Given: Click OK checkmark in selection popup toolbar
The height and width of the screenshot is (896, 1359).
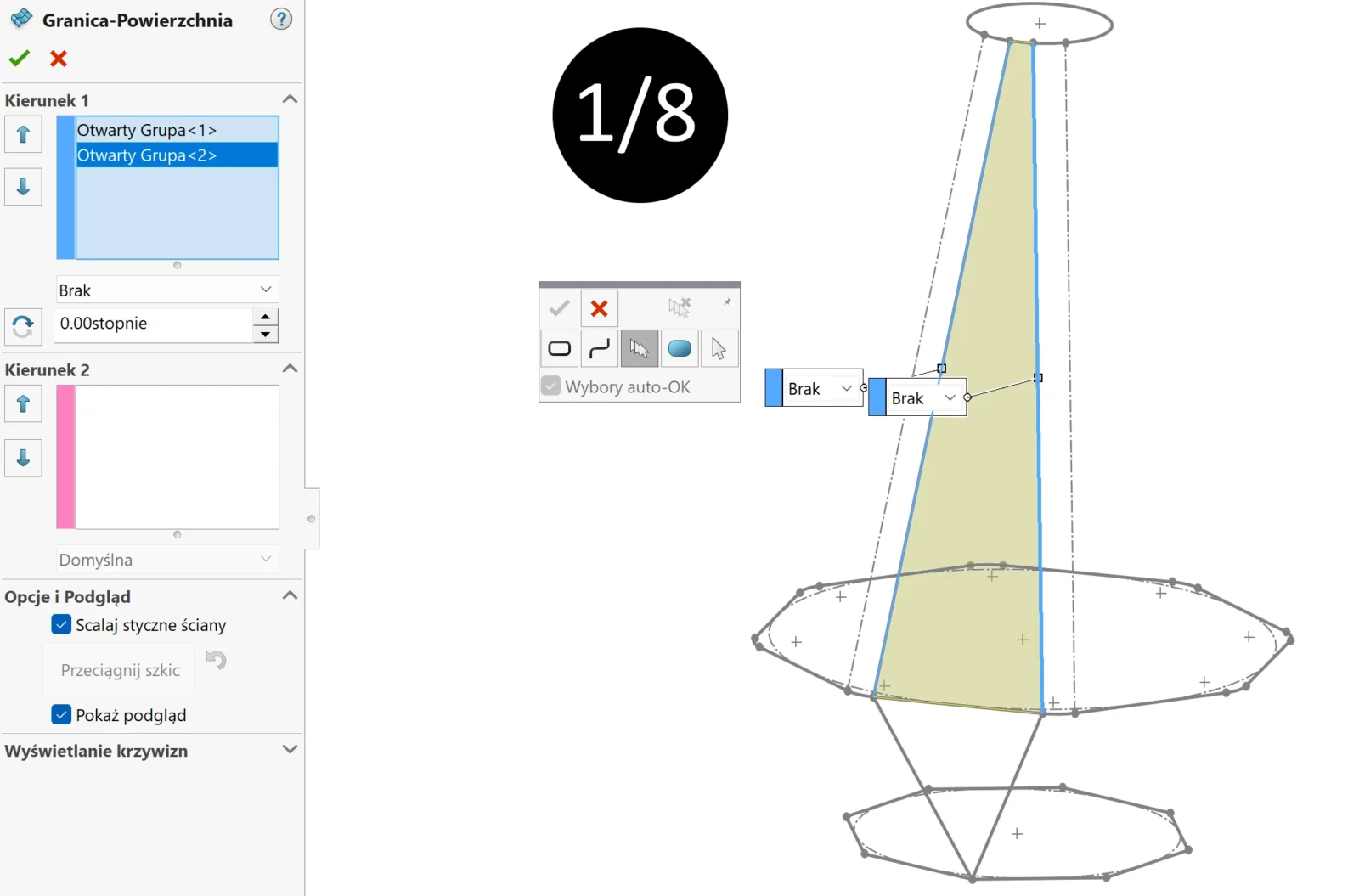Looking at the screenshot, I should (x=559, y=307).
